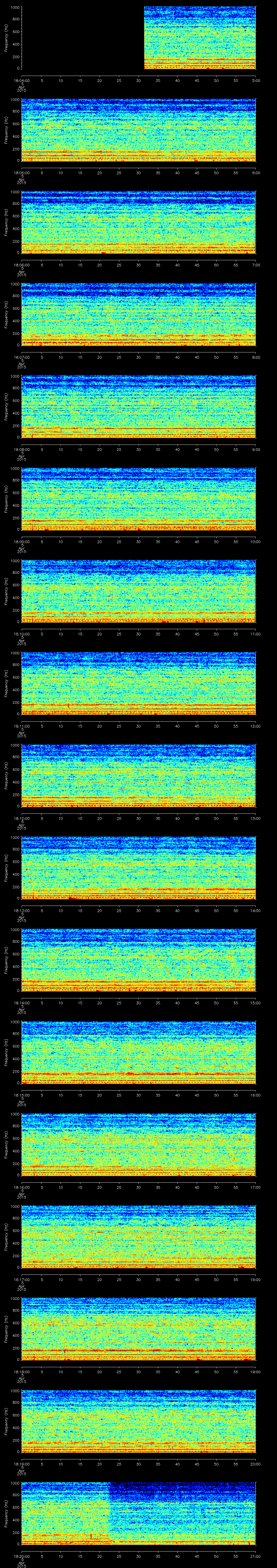The image size is (277, 1568).
Task: Click the axis end label 12:00
Action: coord(256,726)
